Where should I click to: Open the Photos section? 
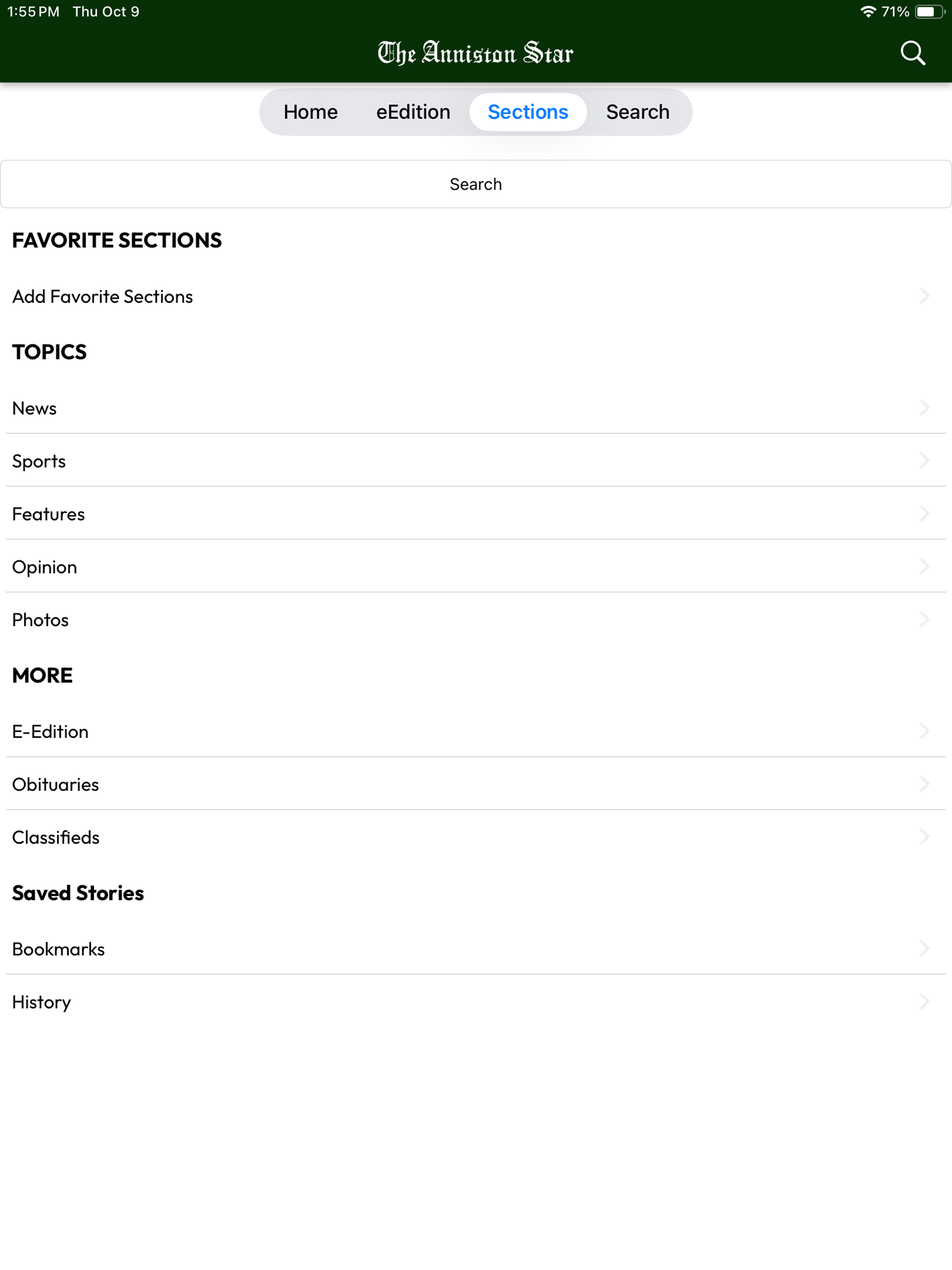[x=476, y=619]
